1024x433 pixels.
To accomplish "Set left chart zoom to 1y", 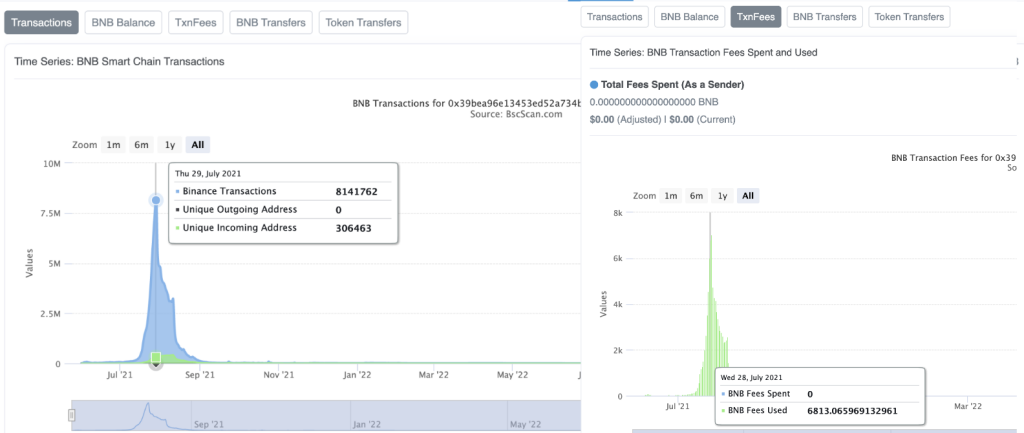I will click(169, 145).
